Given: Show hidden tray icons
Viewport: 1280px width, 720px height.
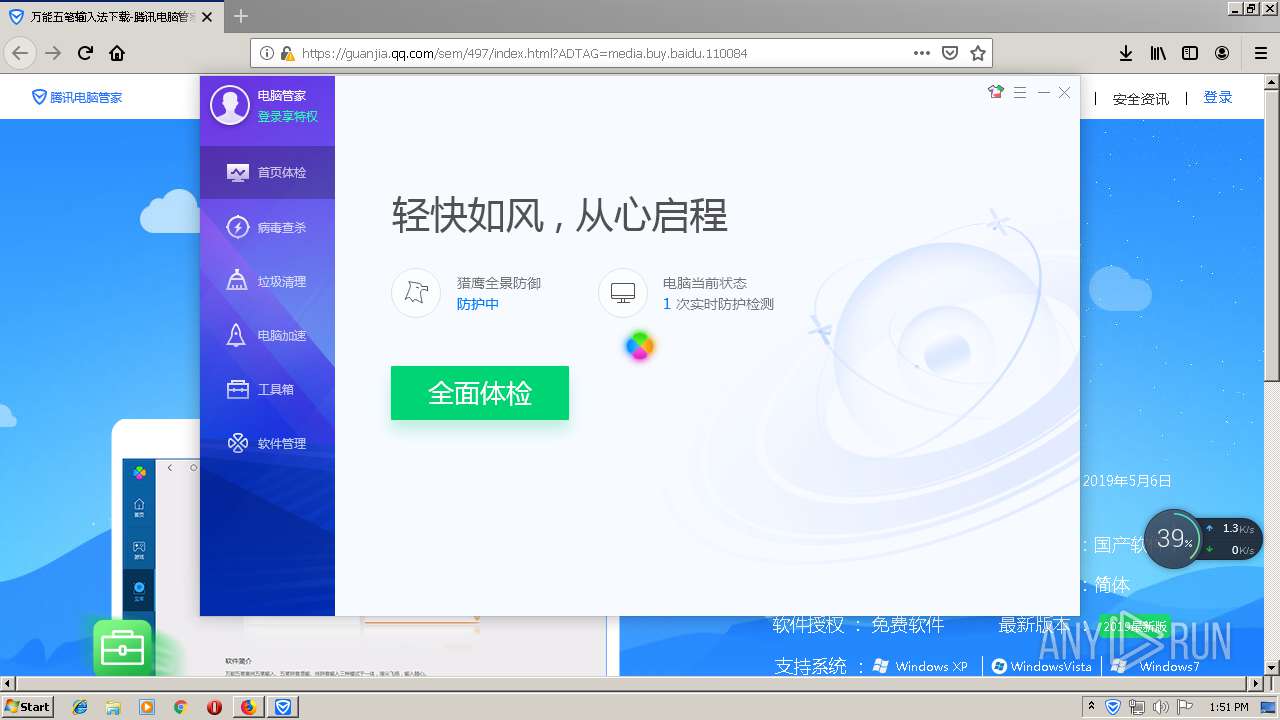Looking at the screenshot, I should [x=1091, y=707].
